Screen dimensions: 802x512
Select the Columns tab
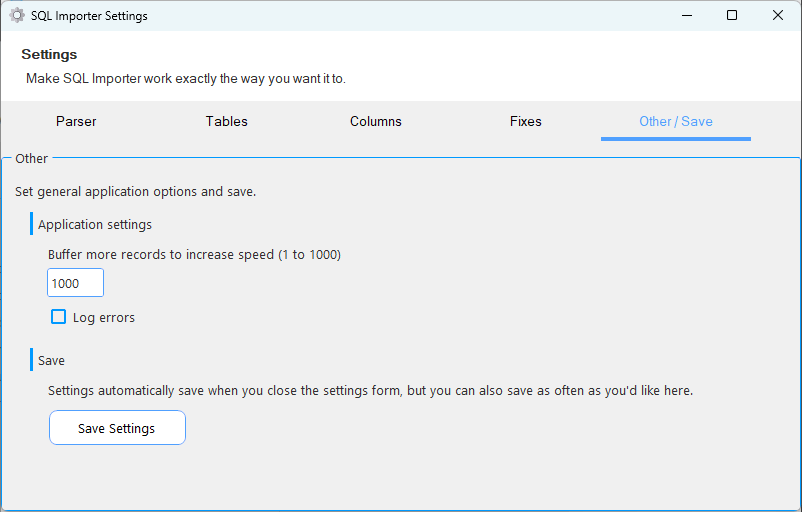point(376,121)
